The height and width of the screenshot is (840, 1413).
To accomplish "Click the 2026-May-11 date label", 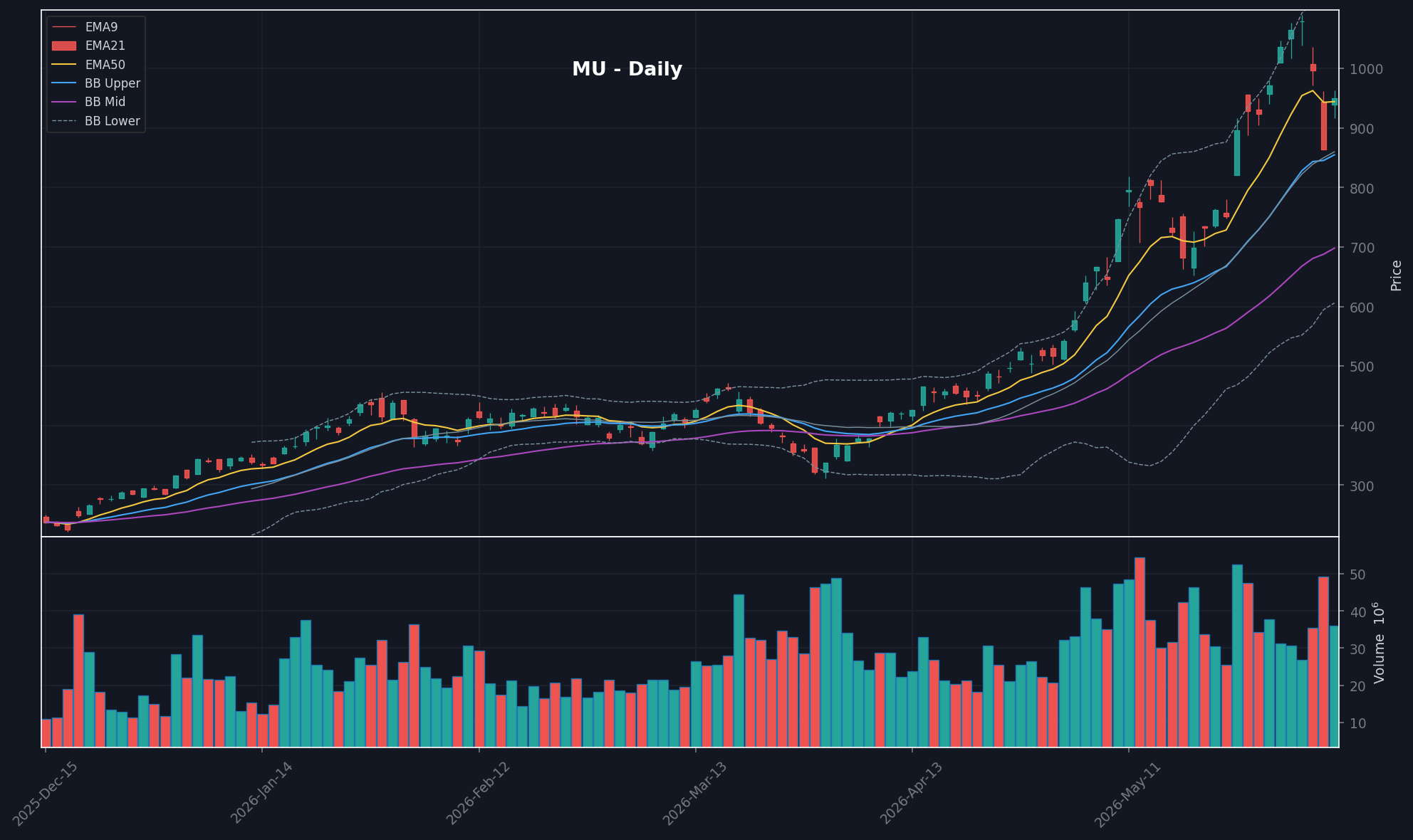I will (x=1129, y=794).
